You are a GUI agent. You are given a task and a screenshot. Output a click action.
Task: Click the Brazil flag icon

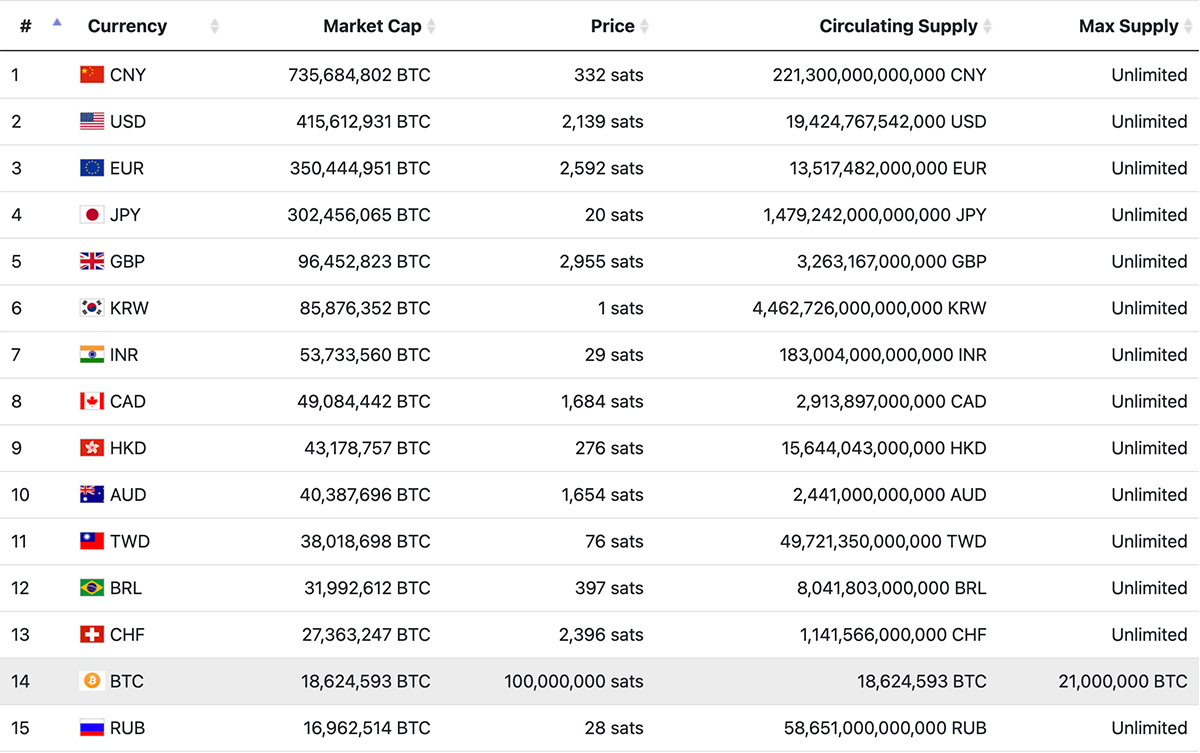coord(92,588)
